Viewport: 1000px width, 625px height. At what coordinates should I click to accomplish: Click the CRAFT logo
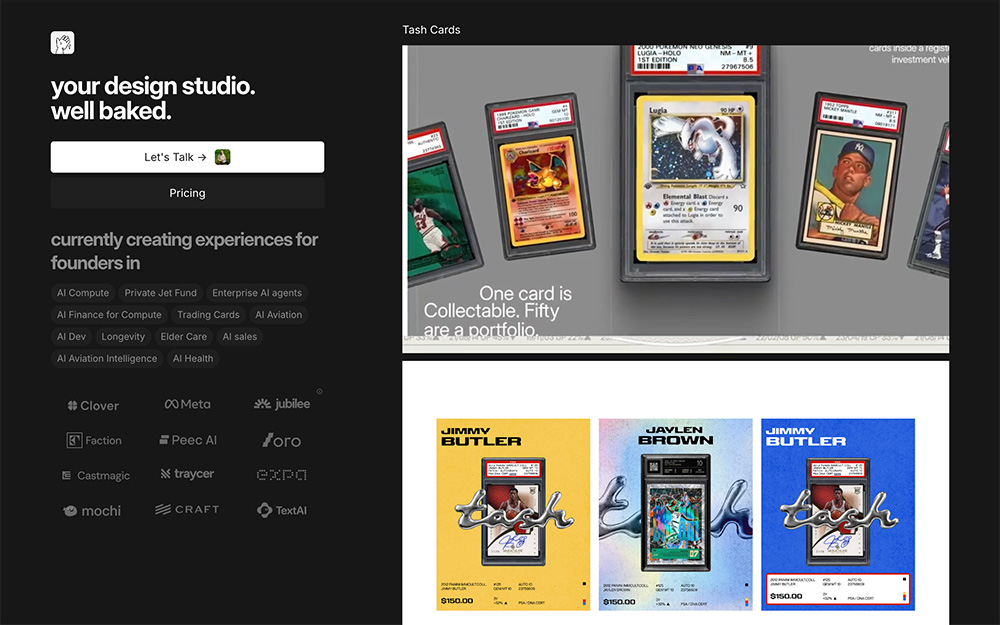pyautogui.click(x=188, y=510)
